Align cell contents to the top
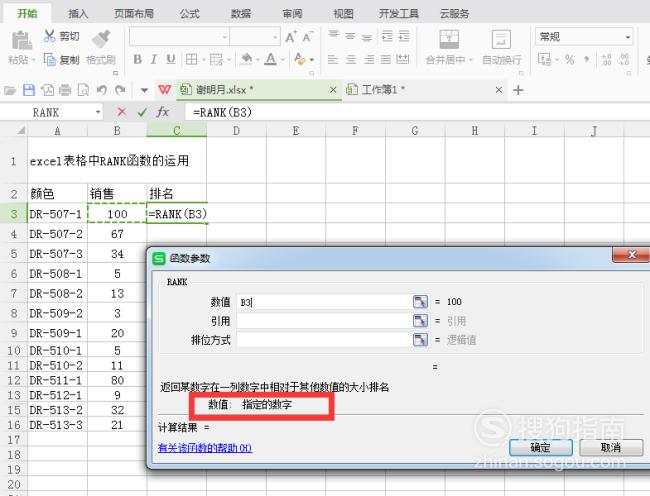The width and height of the screenshot is (650, 496). tap(334, 36)
